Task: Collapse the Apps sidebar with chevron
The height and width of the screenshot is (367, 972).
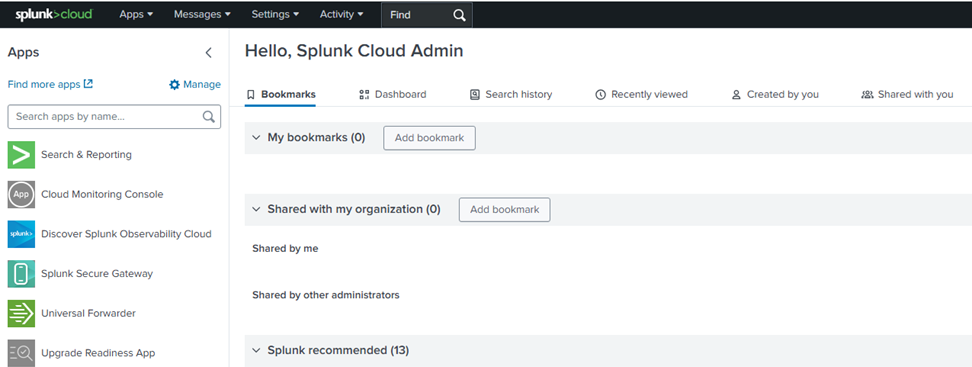Action: coord(208,53)
